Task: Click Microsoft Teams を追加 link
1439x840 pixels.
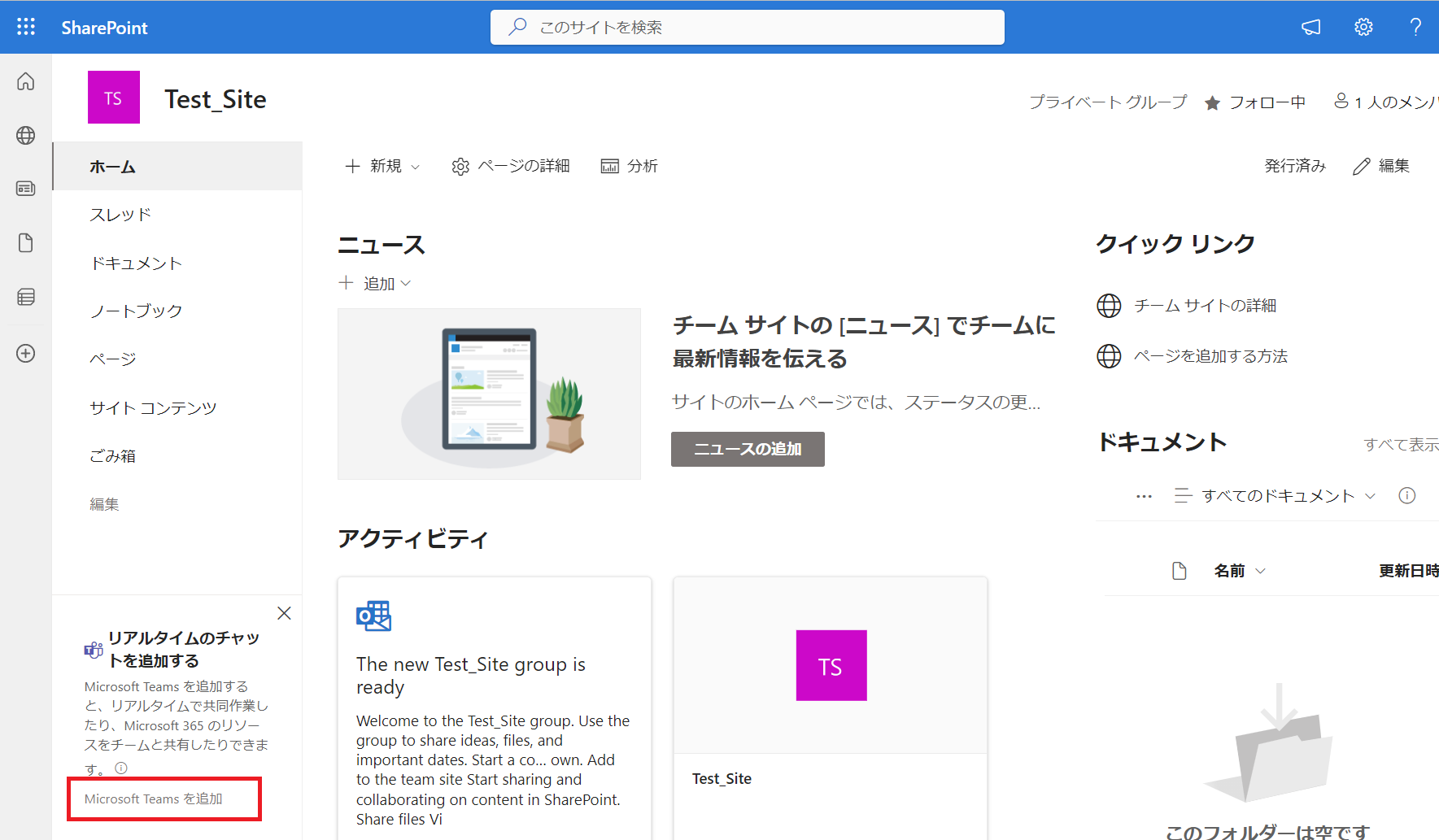Action: pyautogui.click(x=154, y=799)
